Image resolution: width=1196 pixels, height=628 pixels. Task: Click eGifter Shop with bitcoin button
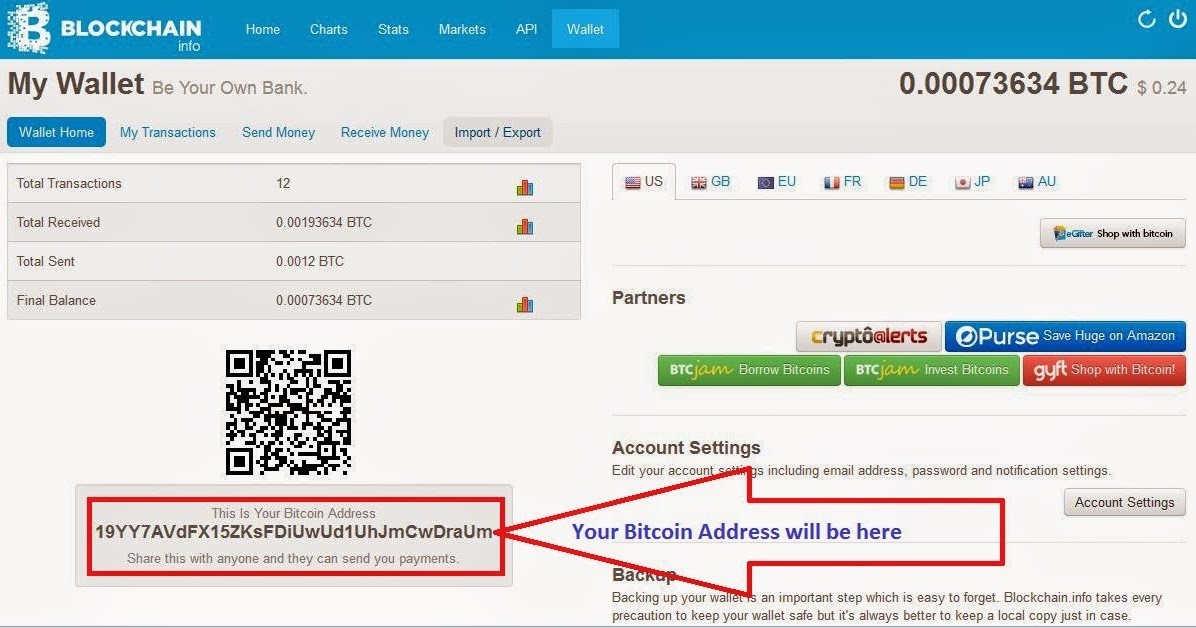point(1113,233)
